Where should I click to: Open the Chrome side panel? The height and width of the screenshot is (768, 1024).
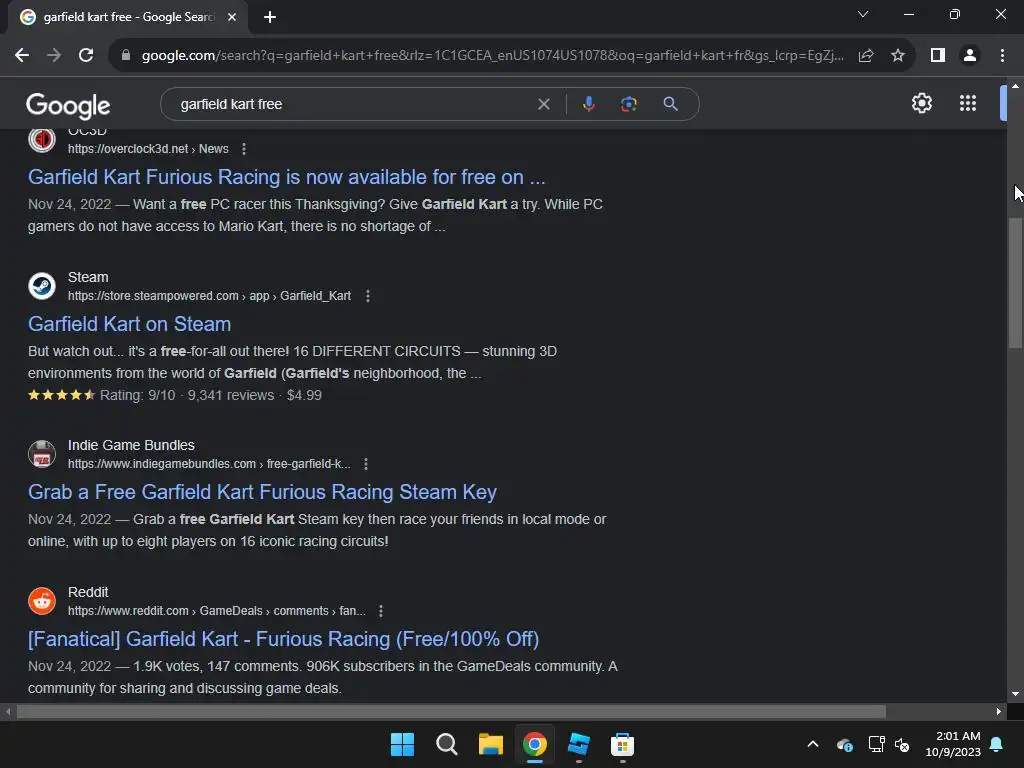tap(938, 56)
